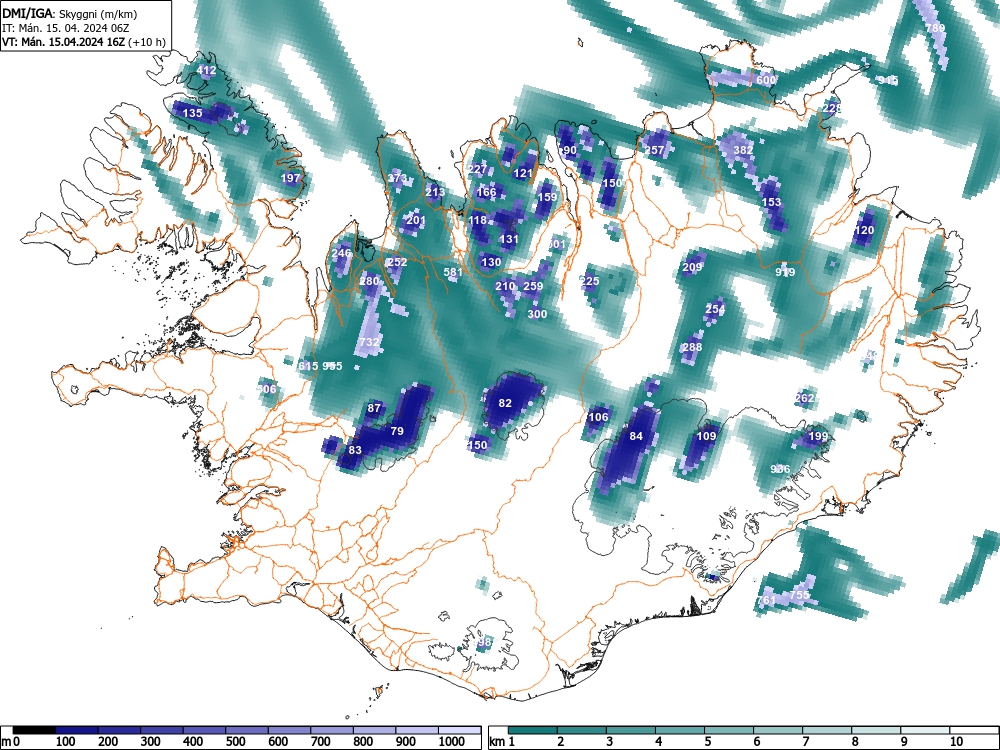
Task: Click the visibility value 259
Action: pyautogui.click(x=533, y=286)
